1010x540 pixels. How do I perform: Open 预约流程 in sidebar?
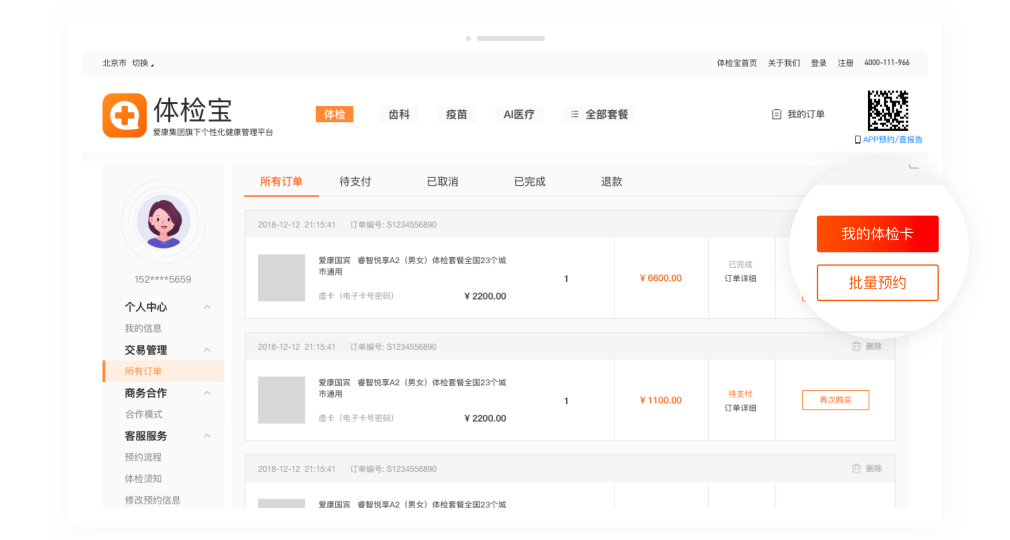point(143,458)
